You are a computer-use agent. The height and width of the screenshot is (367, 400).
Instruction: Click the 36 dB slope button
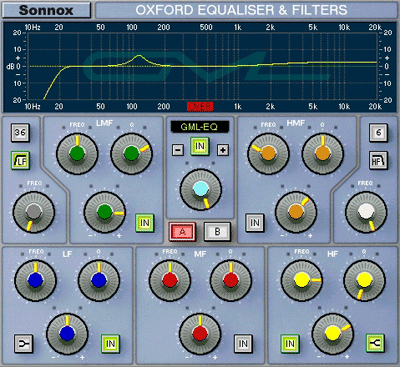[20, 133]
